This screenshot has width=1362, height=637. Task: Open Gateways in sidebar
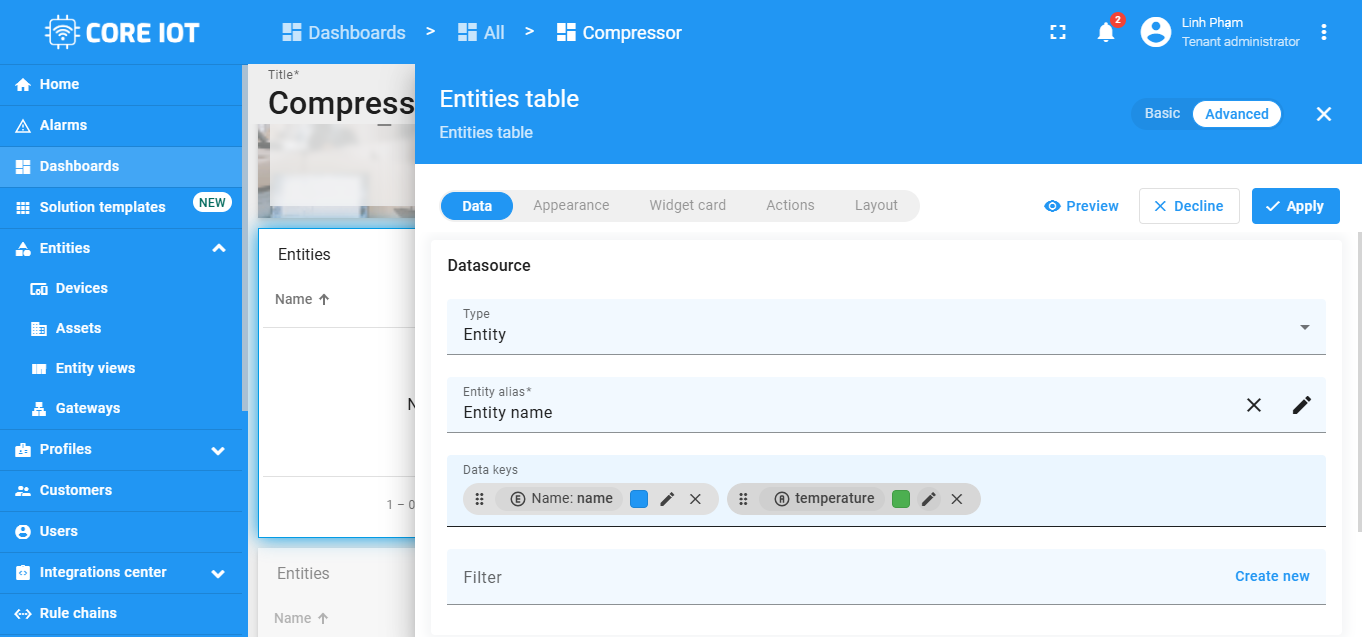tap(121, 408)
